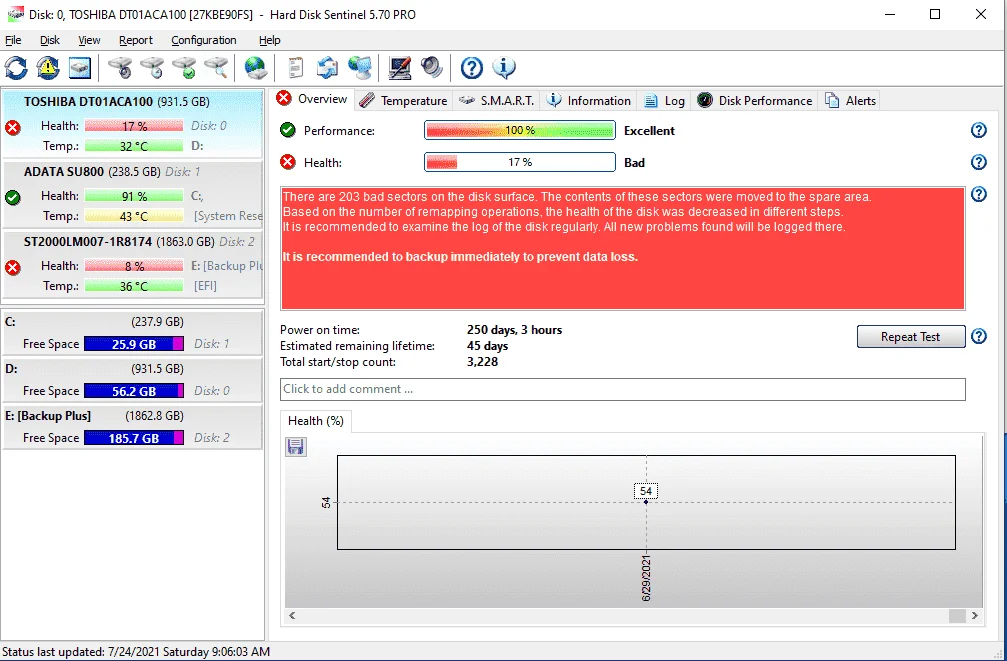Select the D: partition entry
The height and width of the screenshot is (661, 1007).
point(133,380)
